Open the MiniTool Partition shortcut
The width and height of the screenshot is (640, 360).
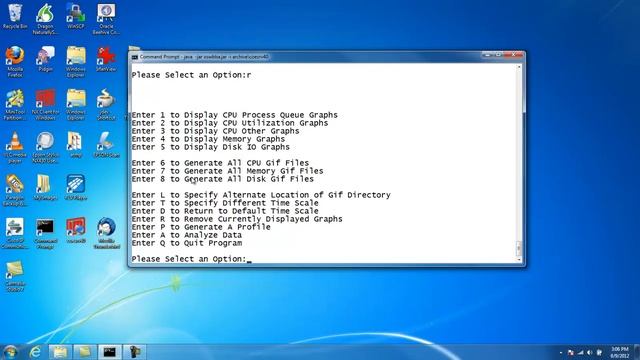15,105
